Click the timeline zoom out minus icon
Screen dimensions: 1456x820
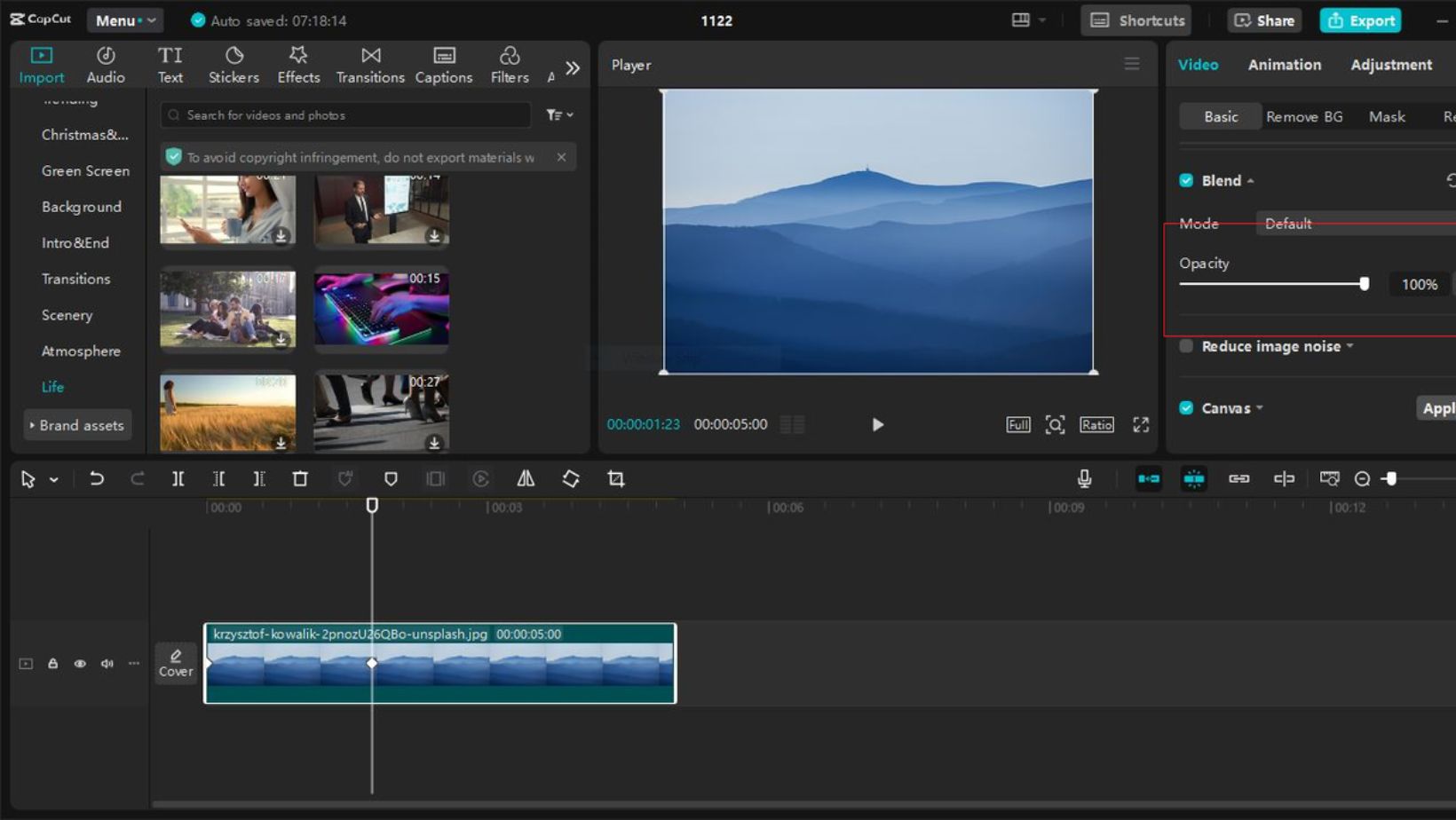tap(1362, 479)
